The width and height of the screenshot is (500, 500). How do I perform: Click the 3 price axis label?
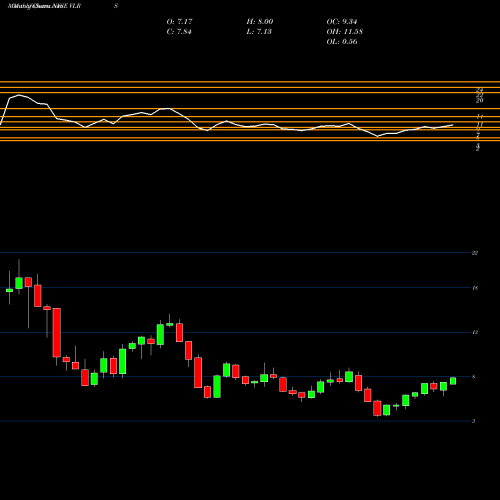tap(474, 421)
